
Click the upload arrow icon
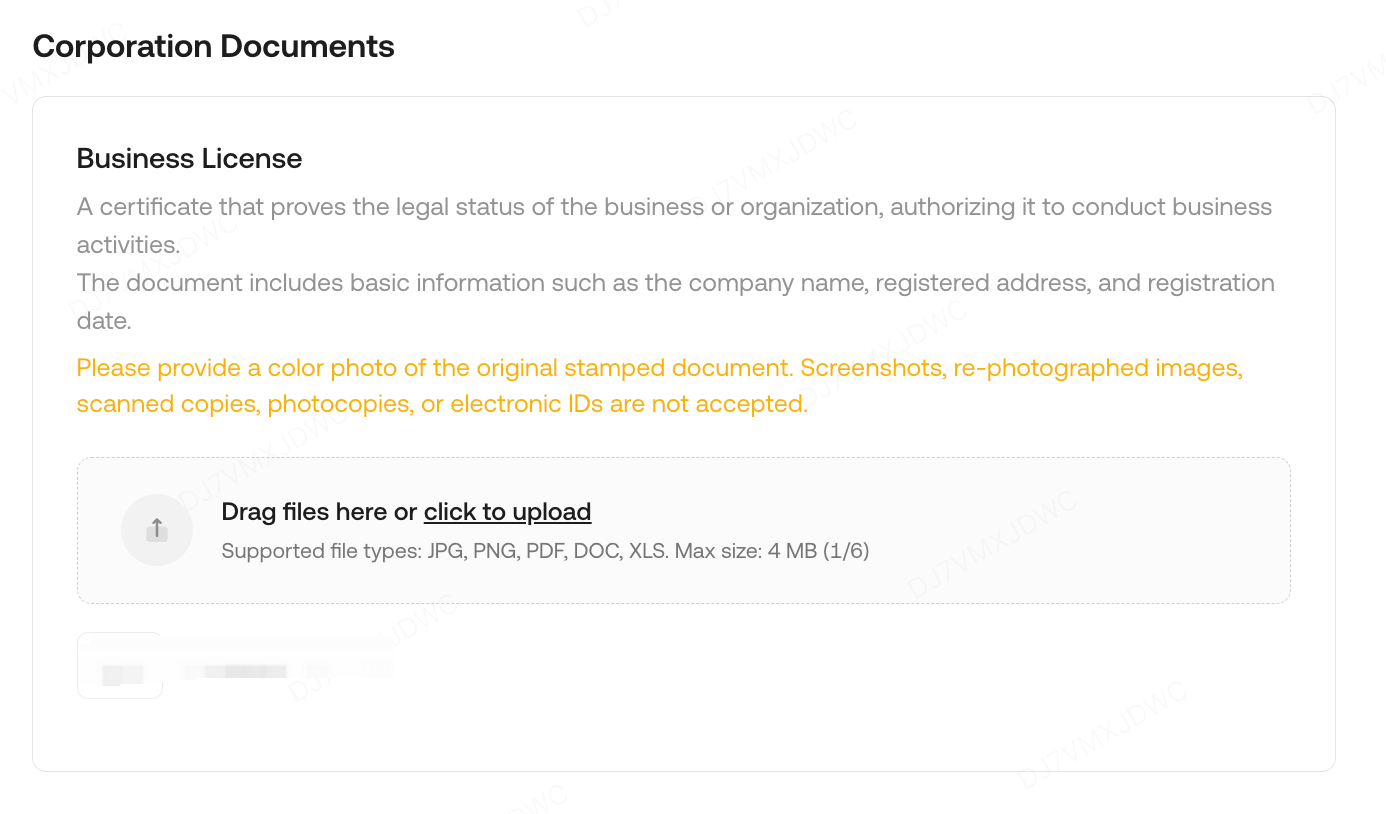[x=157, y=530]
